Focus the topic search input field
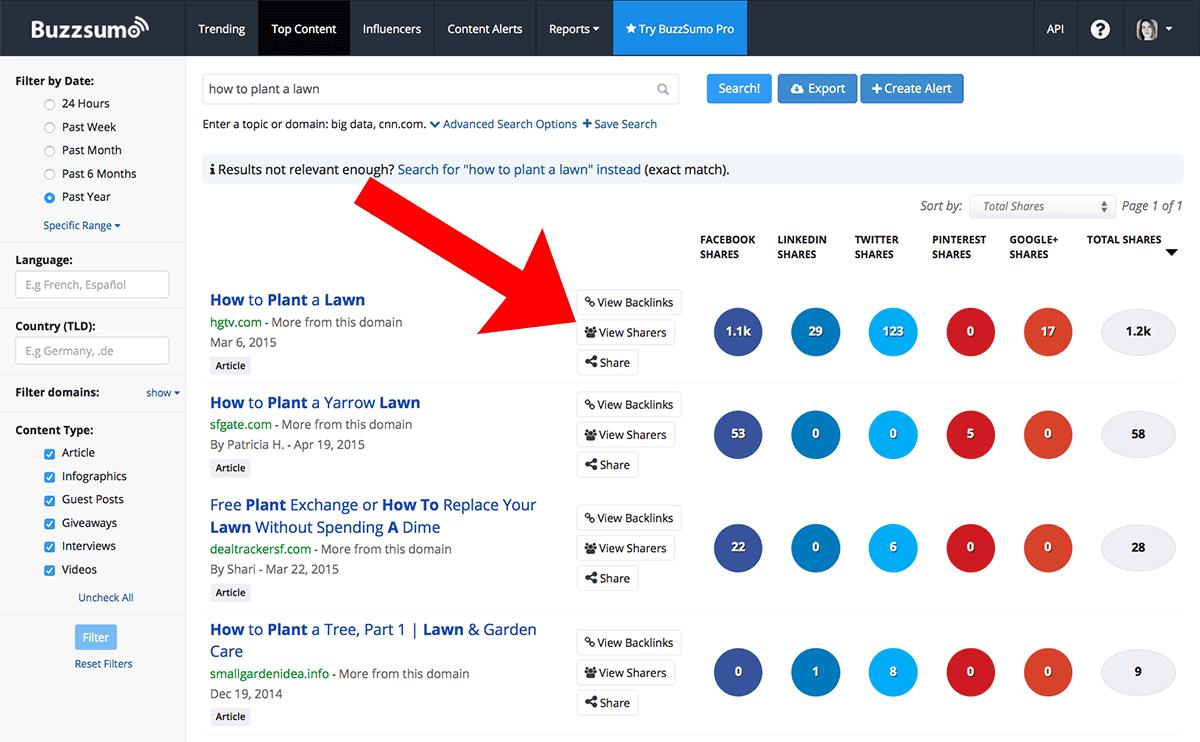The width and height of the screenshot is (1200, 742). point(440,89)
